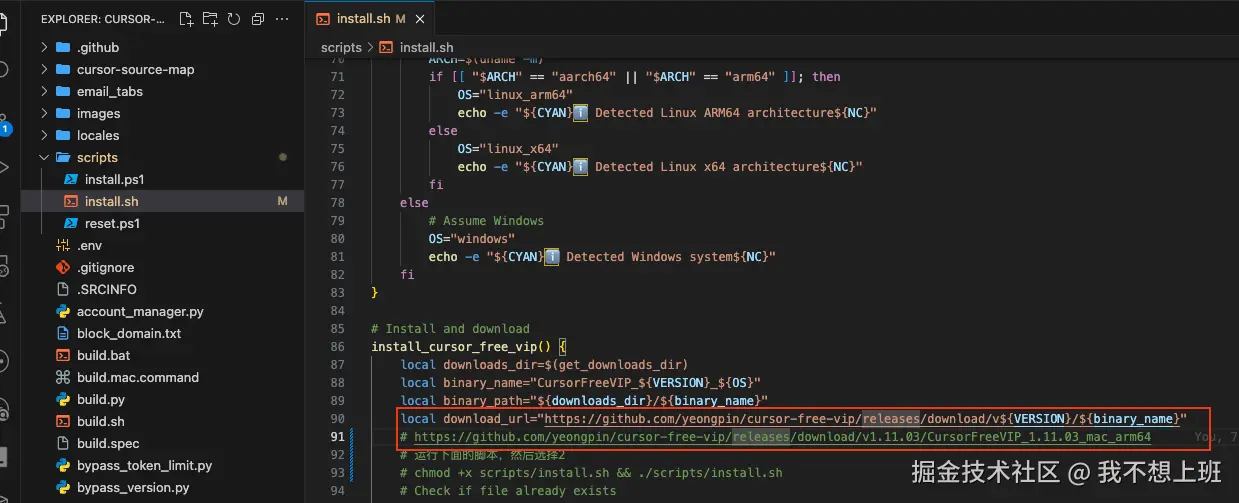1239x503 pixels.
Task: Refresh the Explorer file tree
Action: (234, 19)
